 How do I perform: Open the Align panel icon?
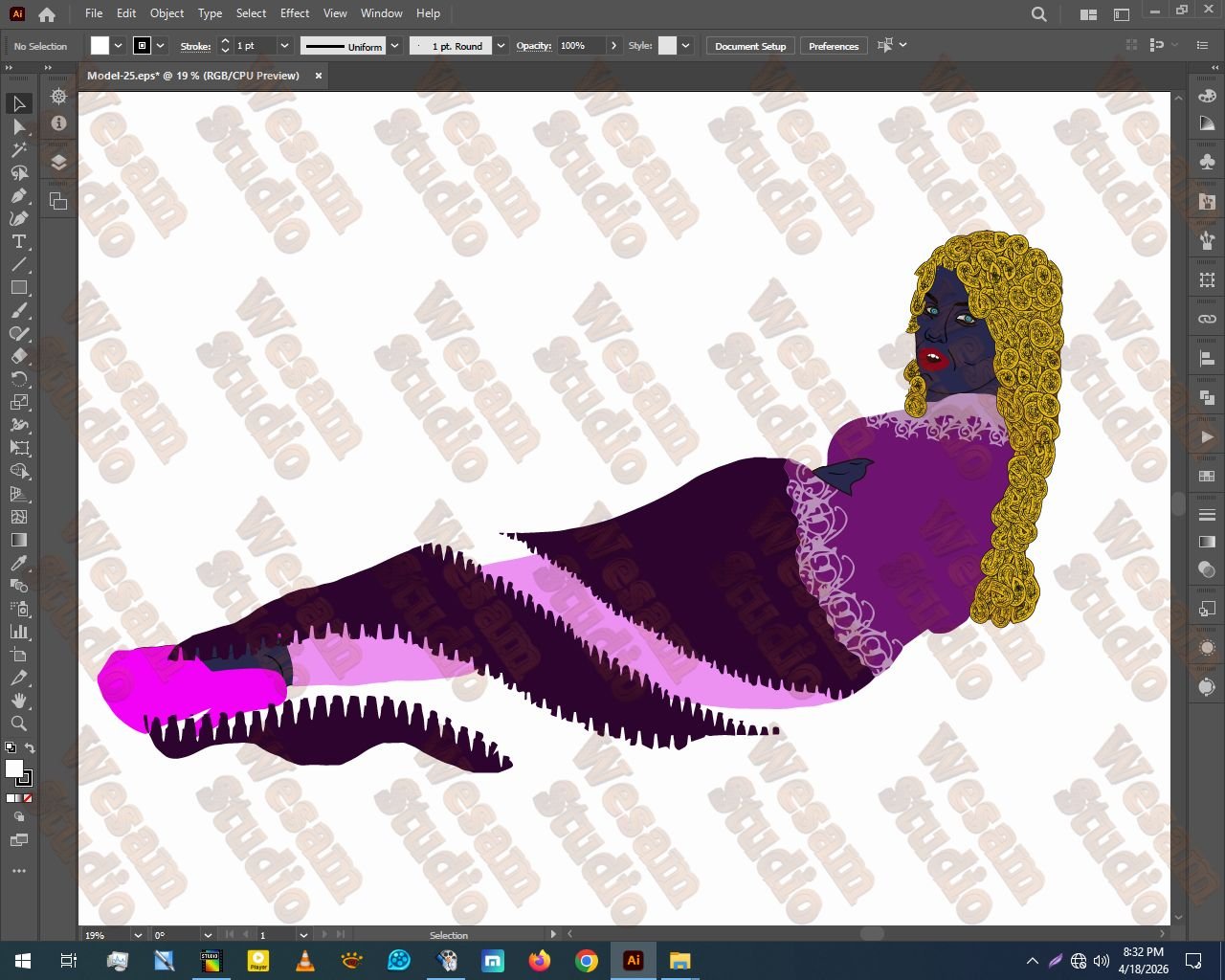(x=1207, y=358)
